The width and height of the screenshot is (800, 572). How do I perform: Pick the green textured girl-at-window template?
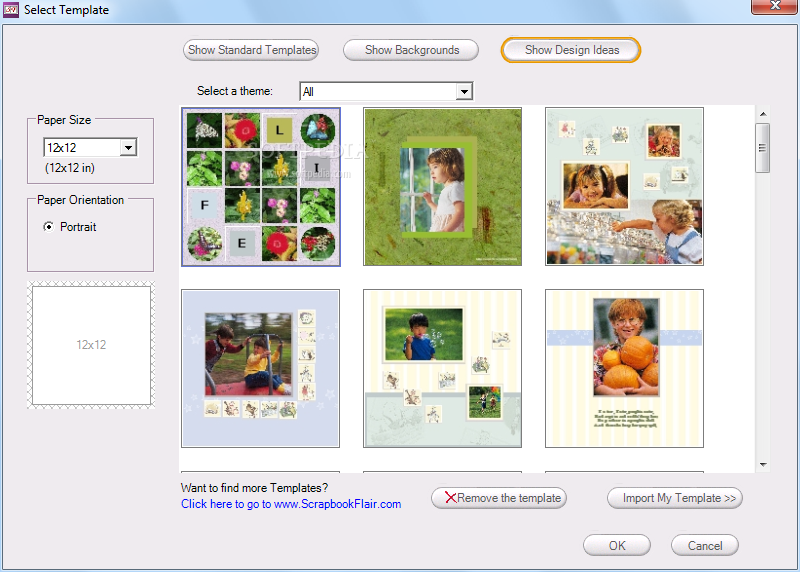tap(442, 187)
